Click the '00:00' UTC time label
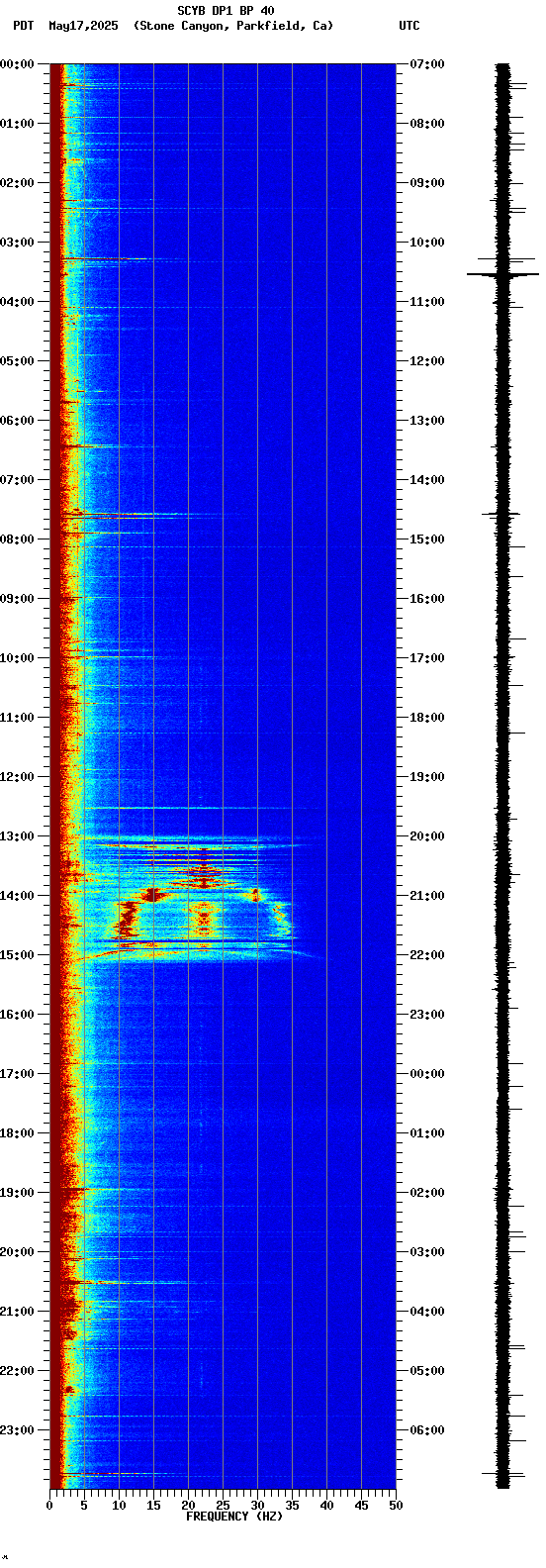This screenshot has height=1568, width=546. [x=426, y=1074]
